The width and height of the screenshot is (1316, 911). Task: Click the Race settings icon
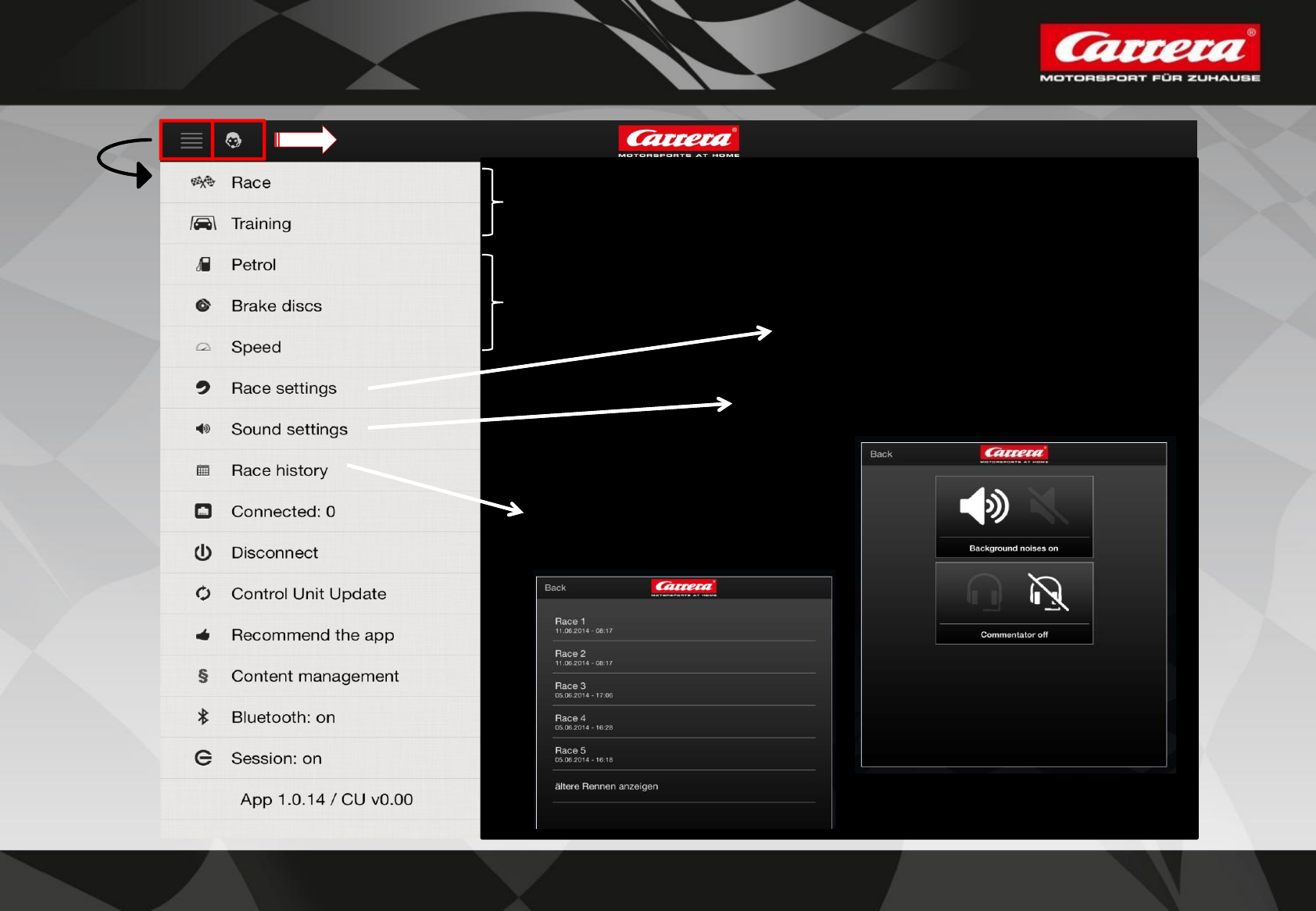pos(203,388)
